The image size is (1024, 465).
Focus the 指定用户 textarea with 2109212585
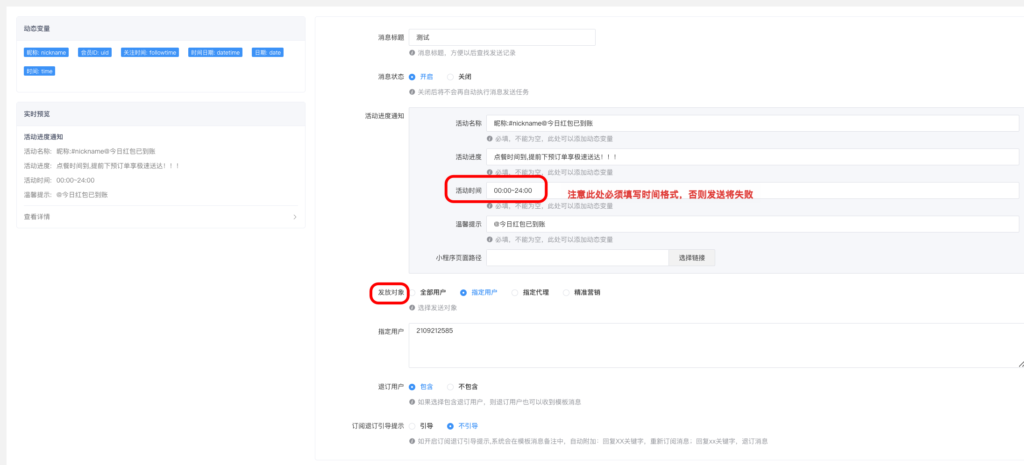pyautogui.click(x=716, y=345)
